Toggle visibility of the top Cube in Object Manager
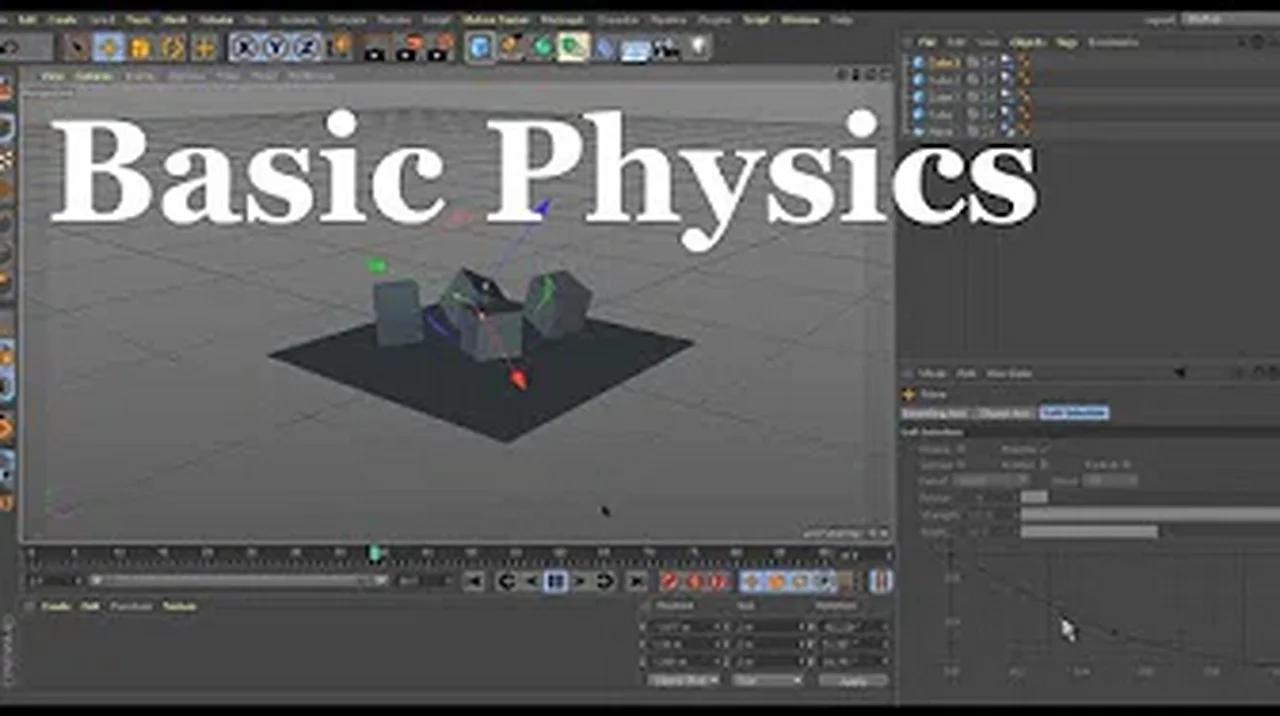The height and width of the screenshot is (716, 1280). tap(1006, 60)
